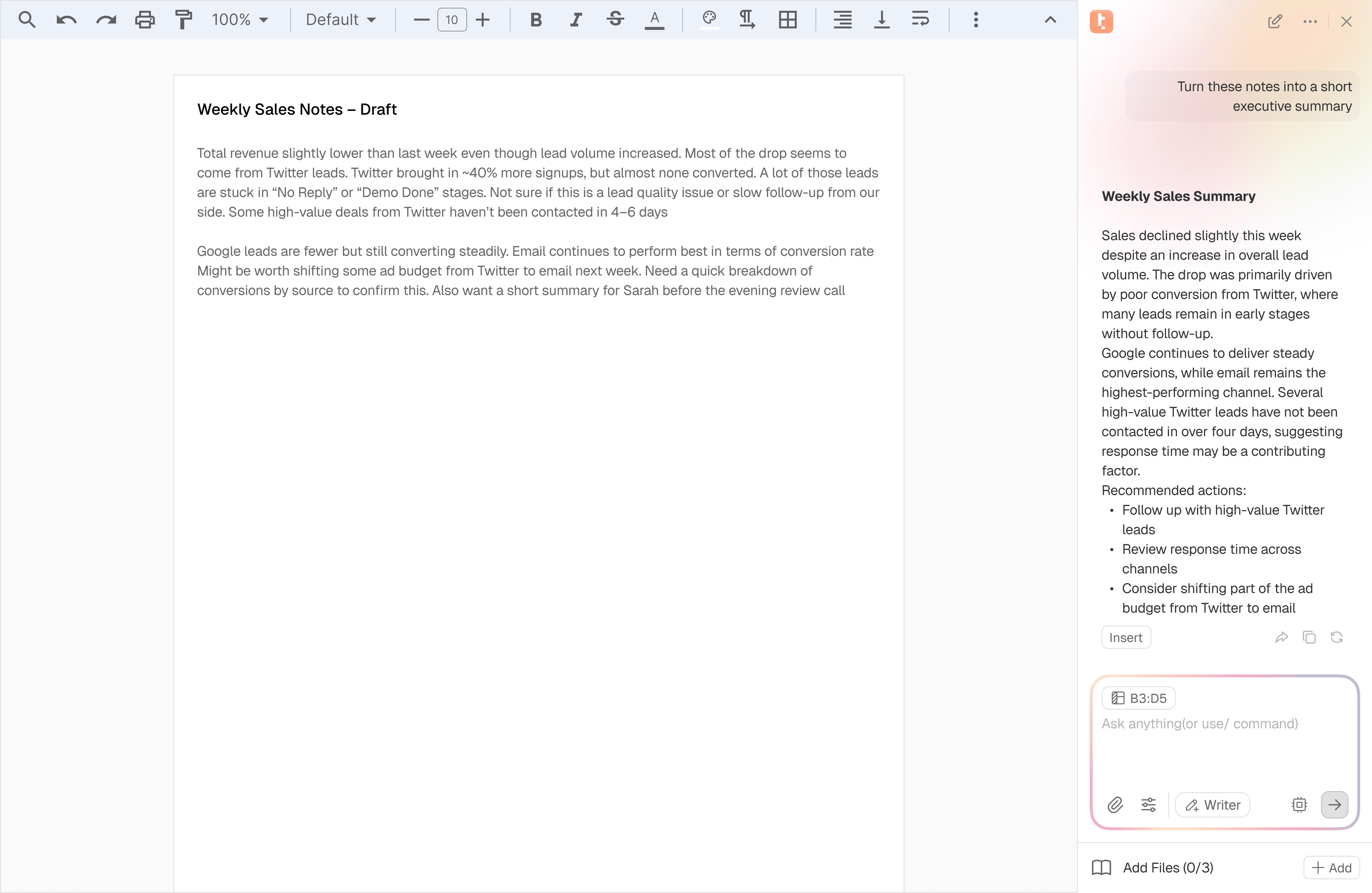Open the Default font dropdown

340,20
